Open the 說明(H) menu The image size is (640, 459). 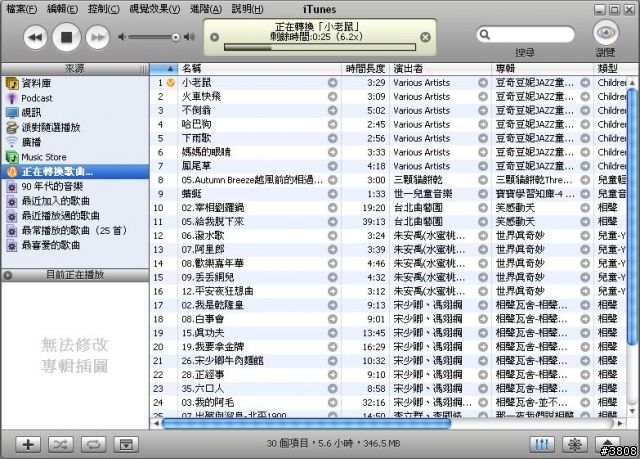click(x=247, y=9)
